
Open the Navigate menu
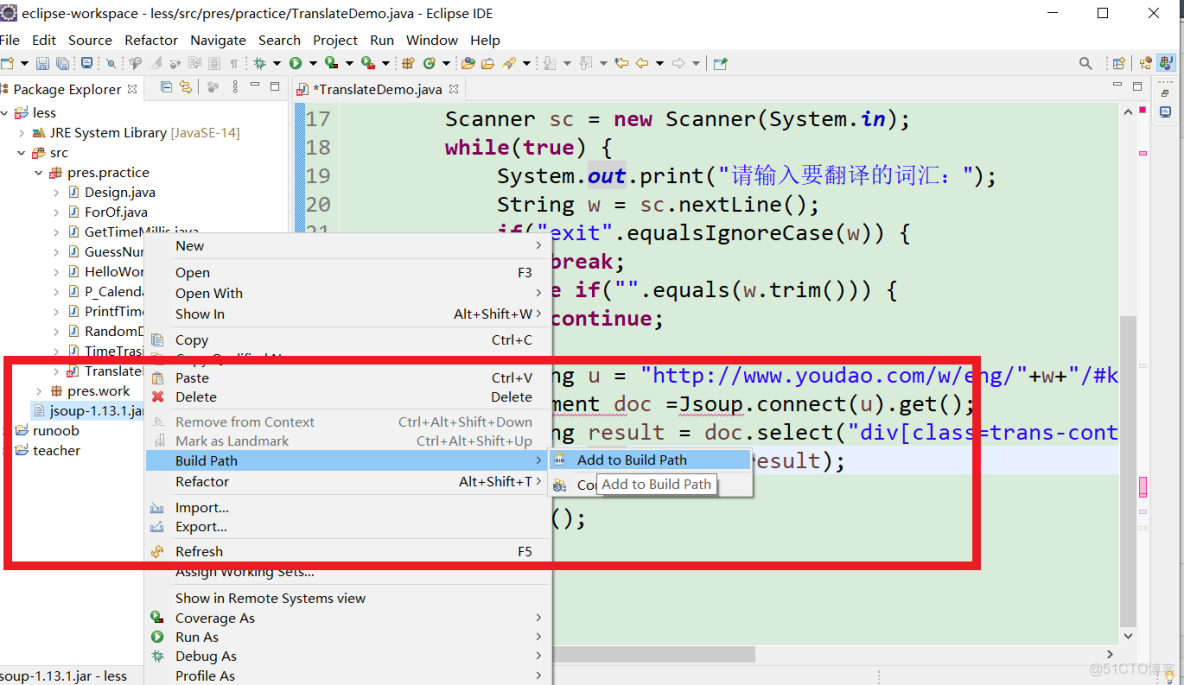[218, 40]
